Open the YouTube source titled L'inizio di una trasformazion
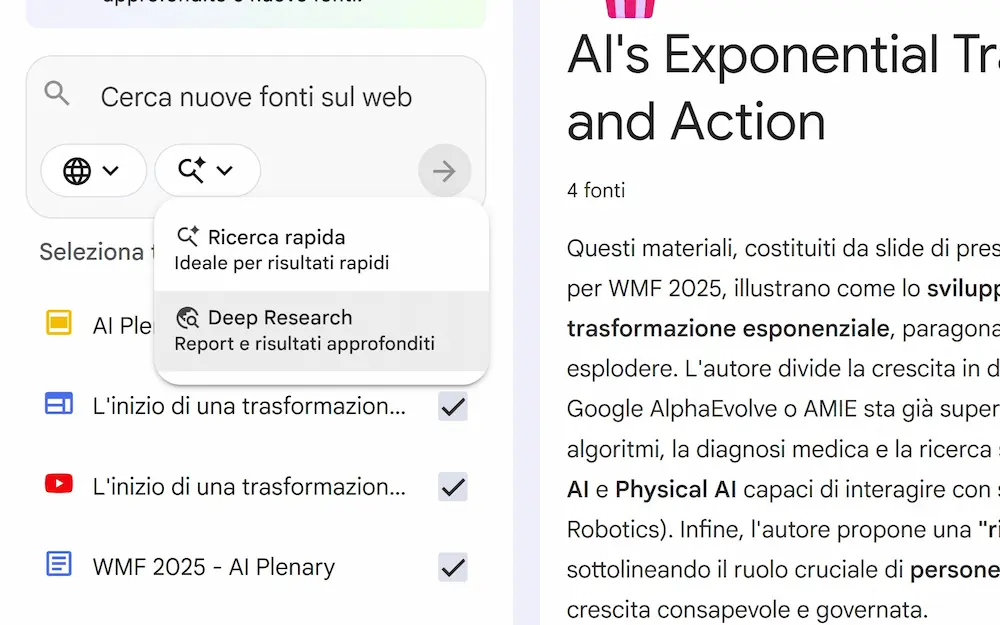1000x625 pixels. [249, 487]
